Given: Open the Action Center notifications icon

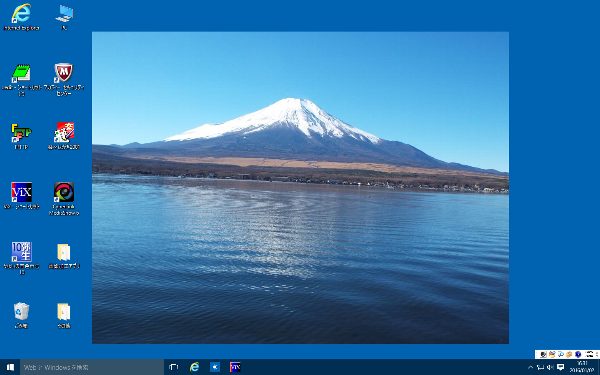Looking at the screenshot, I should coord(561,367).
